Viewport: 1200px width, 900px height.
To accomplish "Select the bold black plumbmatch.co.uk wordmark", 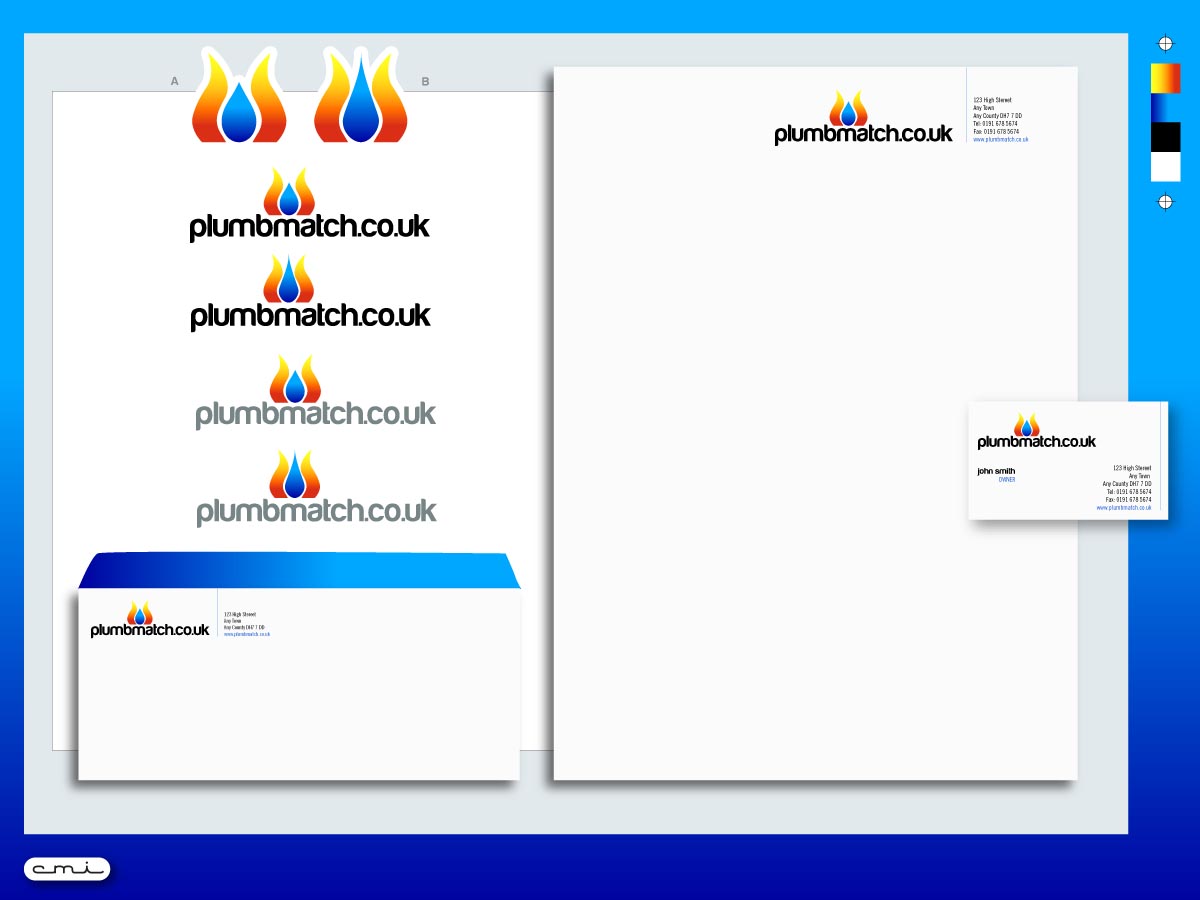I will click(310, 226).
